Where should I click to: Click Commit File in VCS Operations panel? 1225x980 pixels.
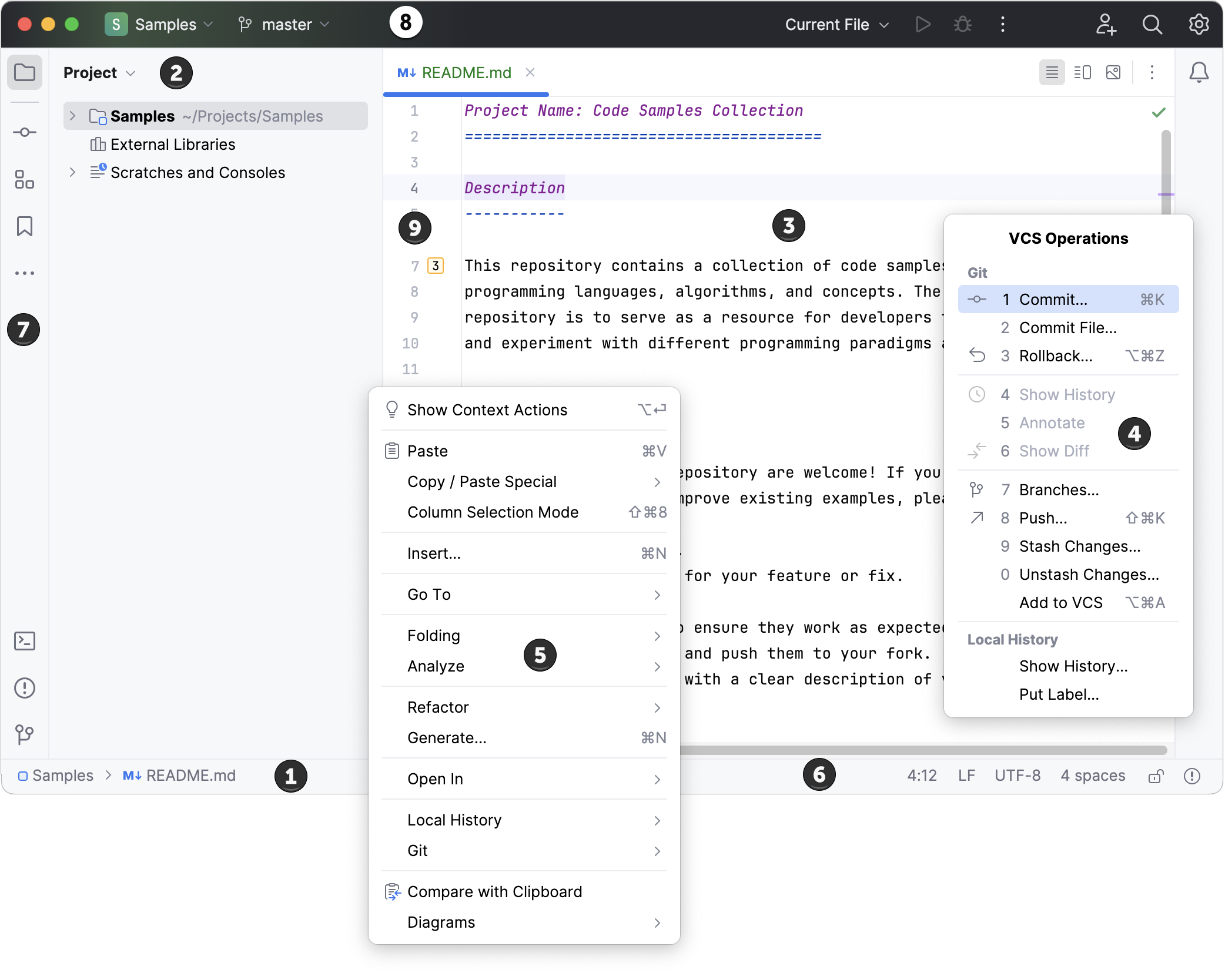pyautogui.click(x=1067, y=327)
